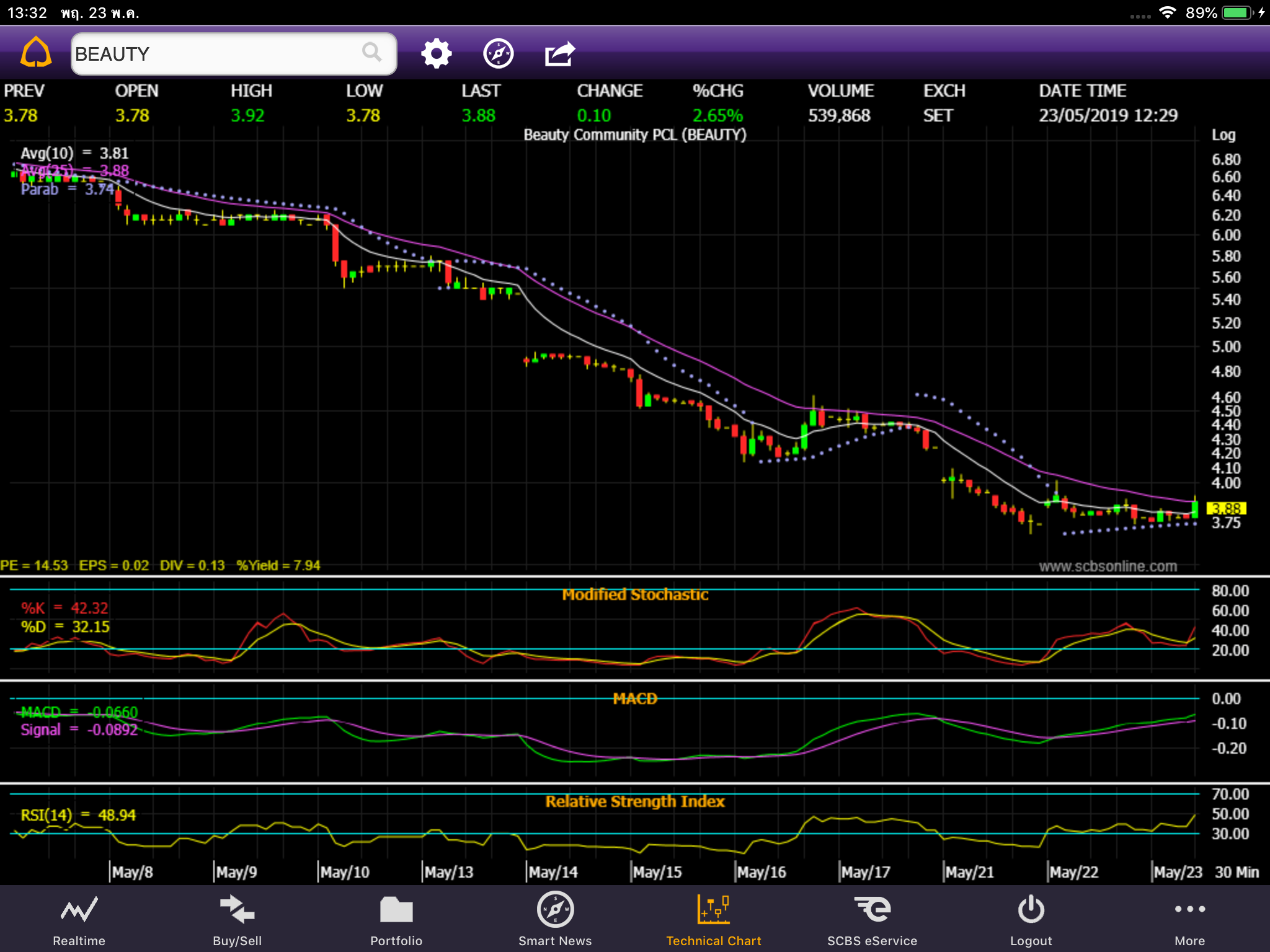Click the search magnifier icon
The height and width of the screenshot is (952, 1270).
click(371, 53)
